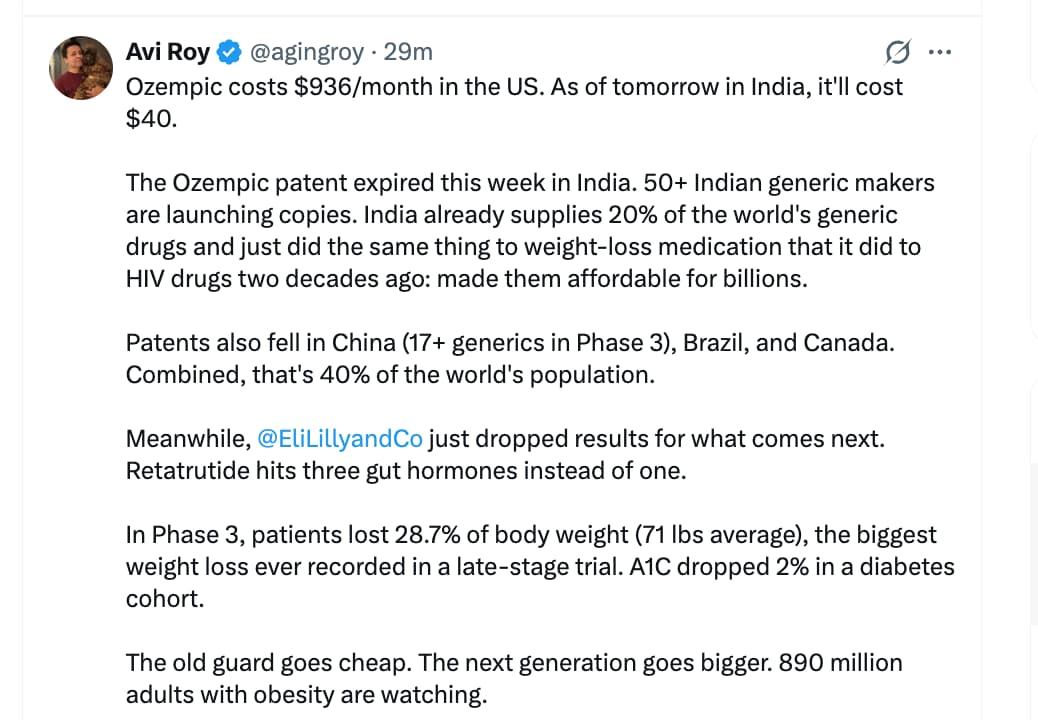Click the $40 price line
1038x720 pixels.
[150, 118]
